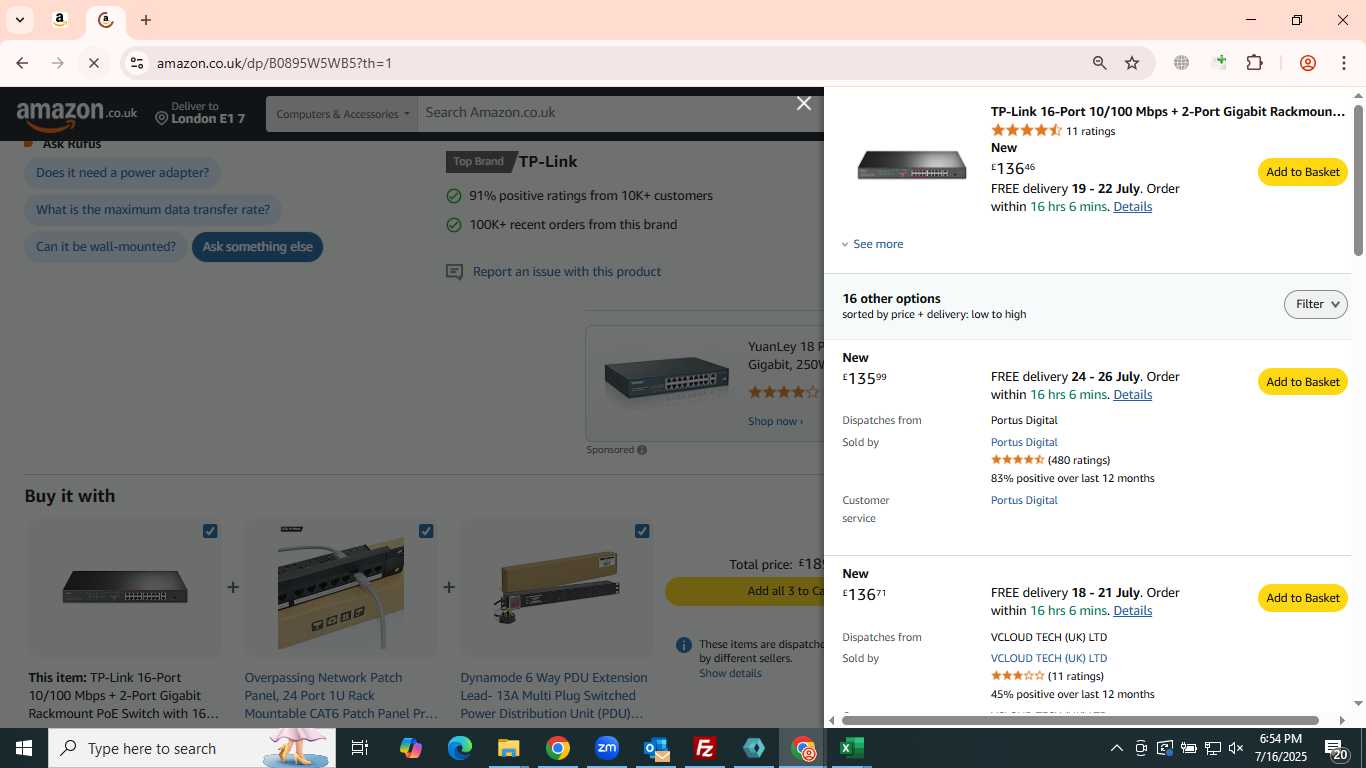Open Excel from the taskbar
1366x768 pixels.
pos(852,748)
